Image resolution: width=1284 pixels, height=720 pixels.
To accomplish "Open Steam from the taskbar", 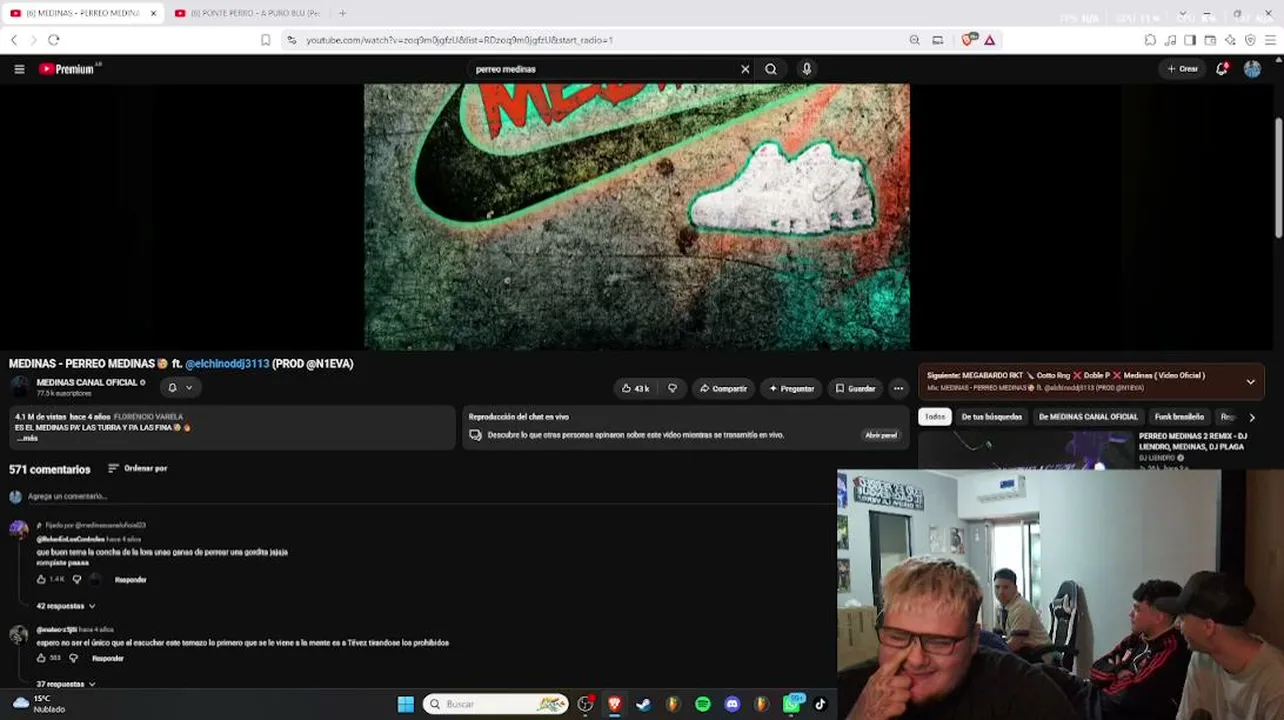I will [644, 704].
